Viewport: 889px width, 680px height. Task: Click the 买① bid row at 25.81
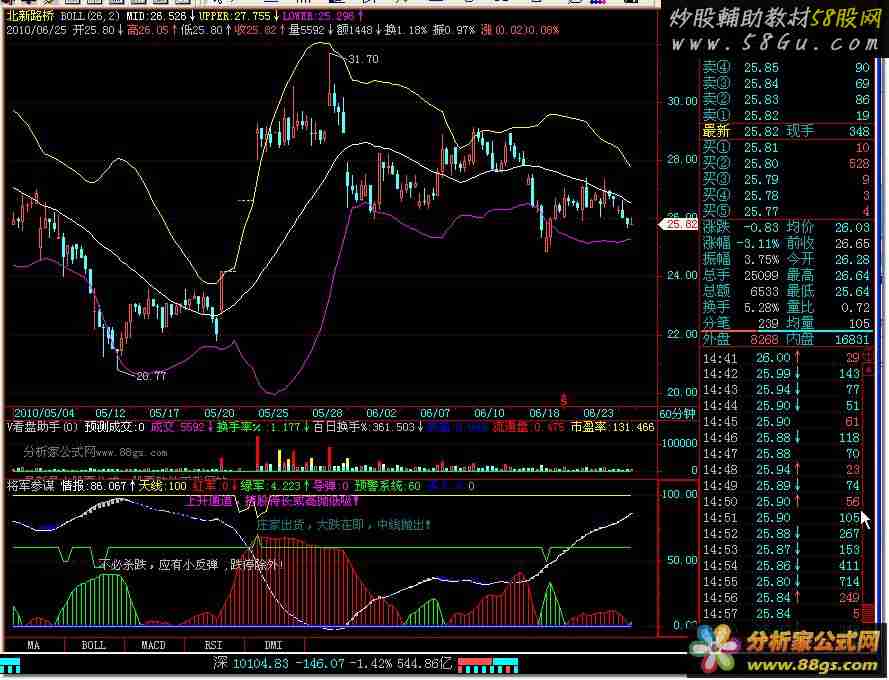pos(786,147)
